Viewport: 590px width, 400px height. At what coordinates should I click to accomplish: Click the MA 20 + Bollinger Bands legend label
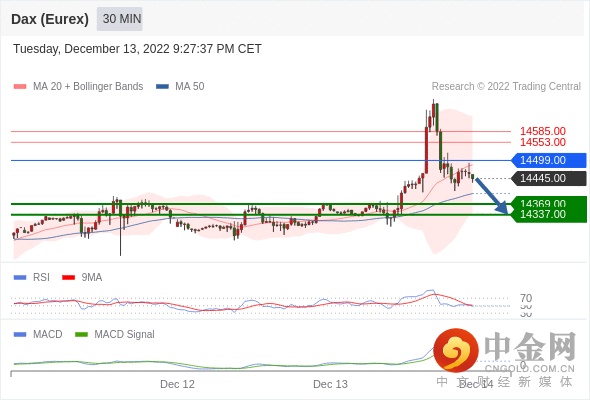pos(88,87)
